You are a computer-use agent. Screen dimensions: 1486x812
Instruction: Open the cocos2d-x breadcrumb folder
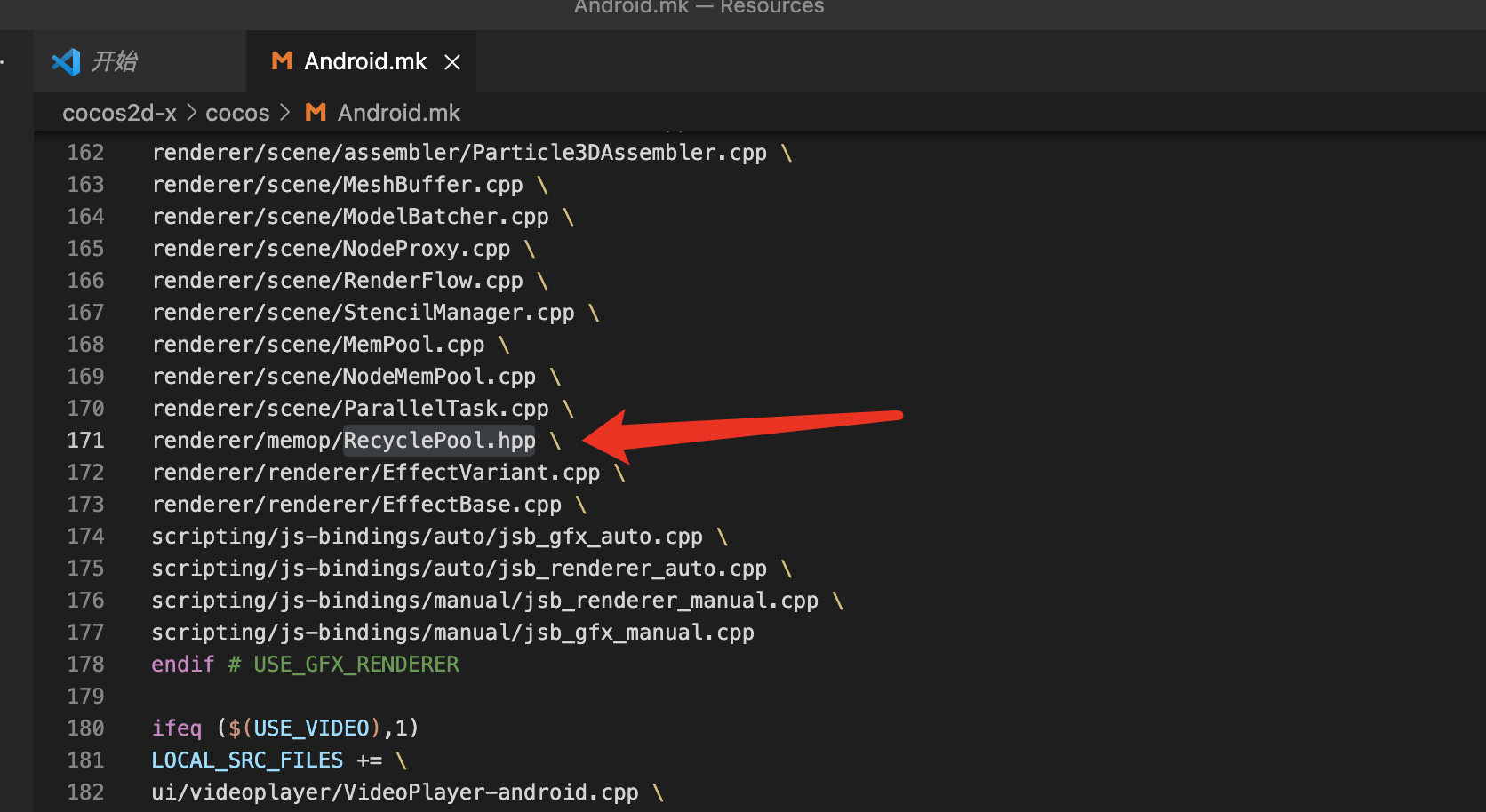(x=119, y=113)
